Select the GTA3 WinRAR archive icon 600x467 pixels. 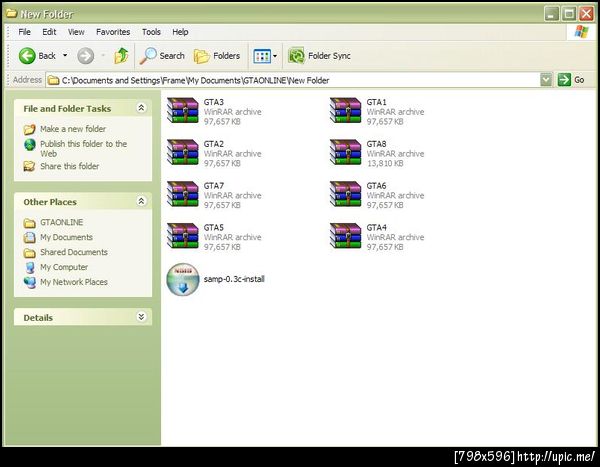(183, 110)
